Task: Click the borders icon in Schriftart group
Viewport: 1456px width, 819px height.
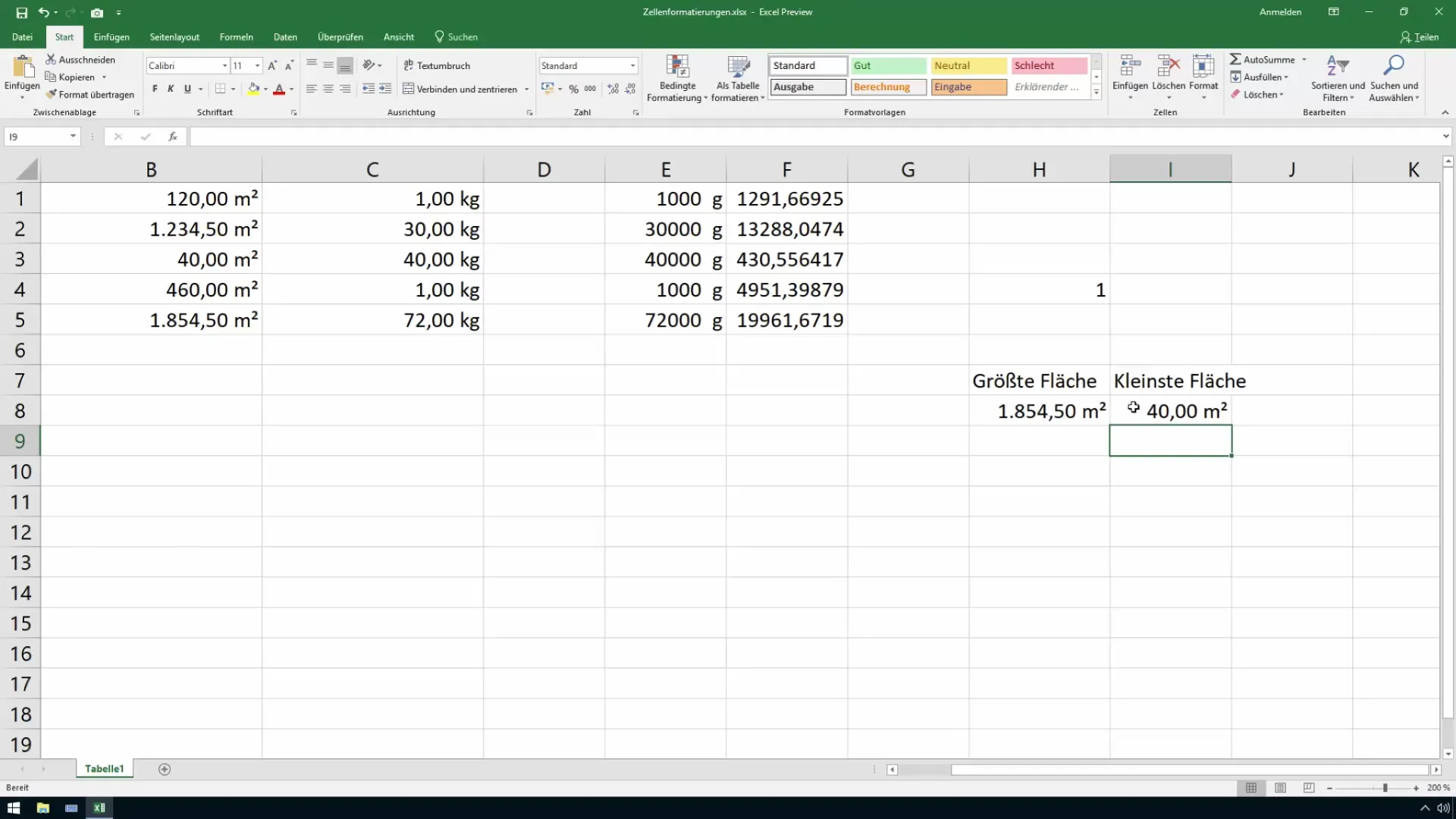Action: click(x=220, y=89)
